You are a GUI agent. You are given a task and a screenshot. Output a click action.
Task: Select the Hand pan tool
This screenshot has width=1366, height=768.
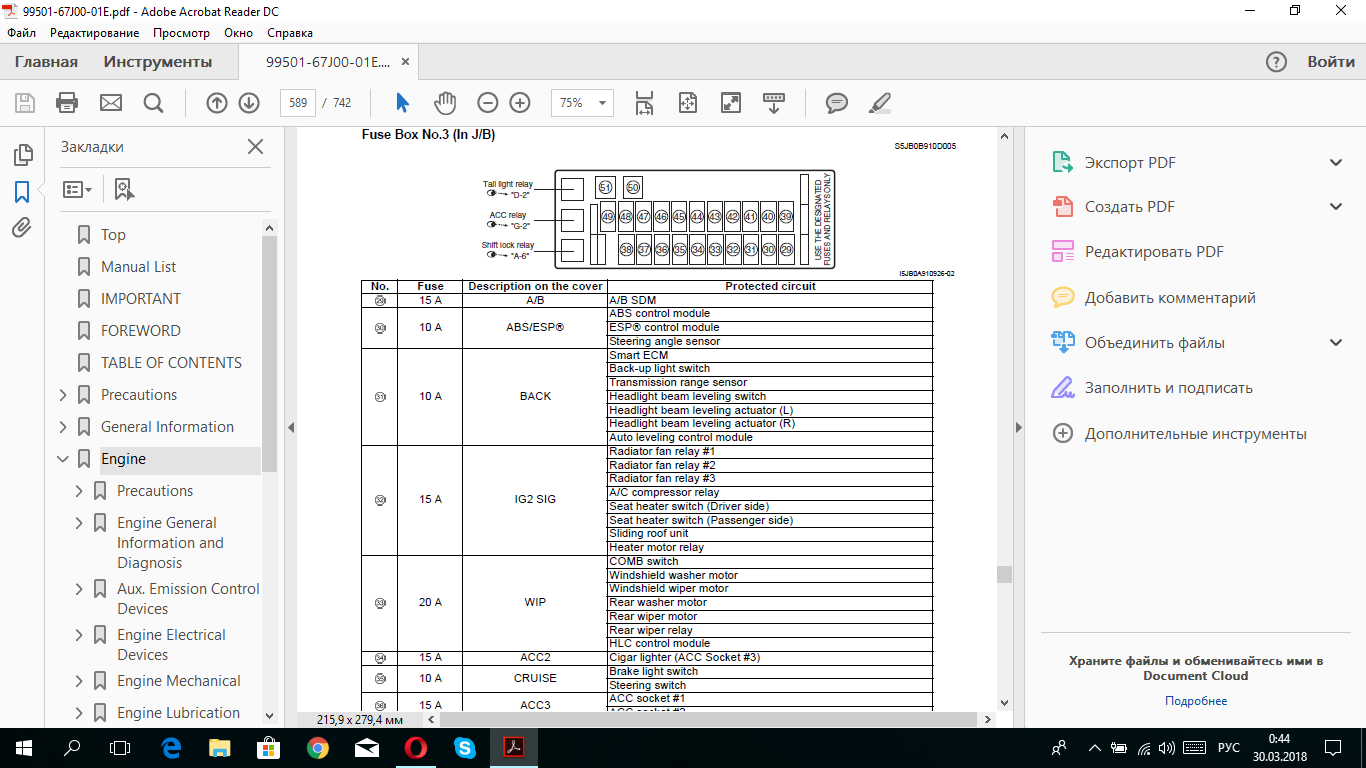[x=444, y=103]
